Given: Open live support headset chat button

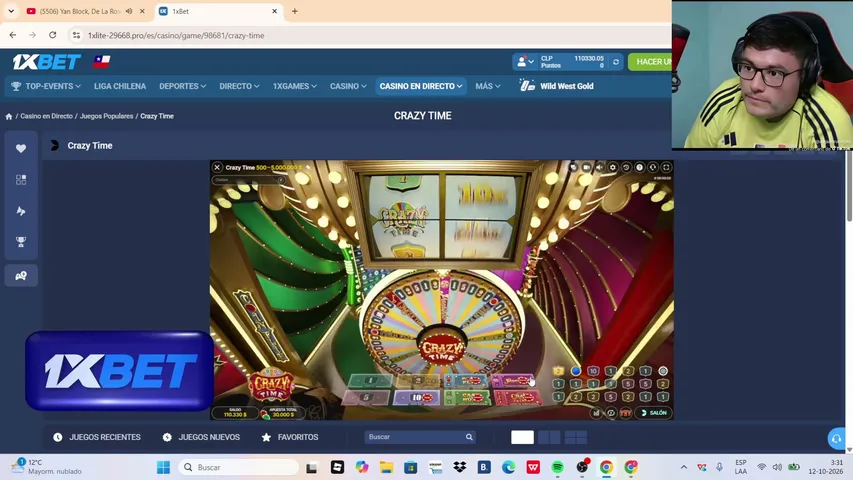Looking at the screenshot, I should [x=836, y=438].
